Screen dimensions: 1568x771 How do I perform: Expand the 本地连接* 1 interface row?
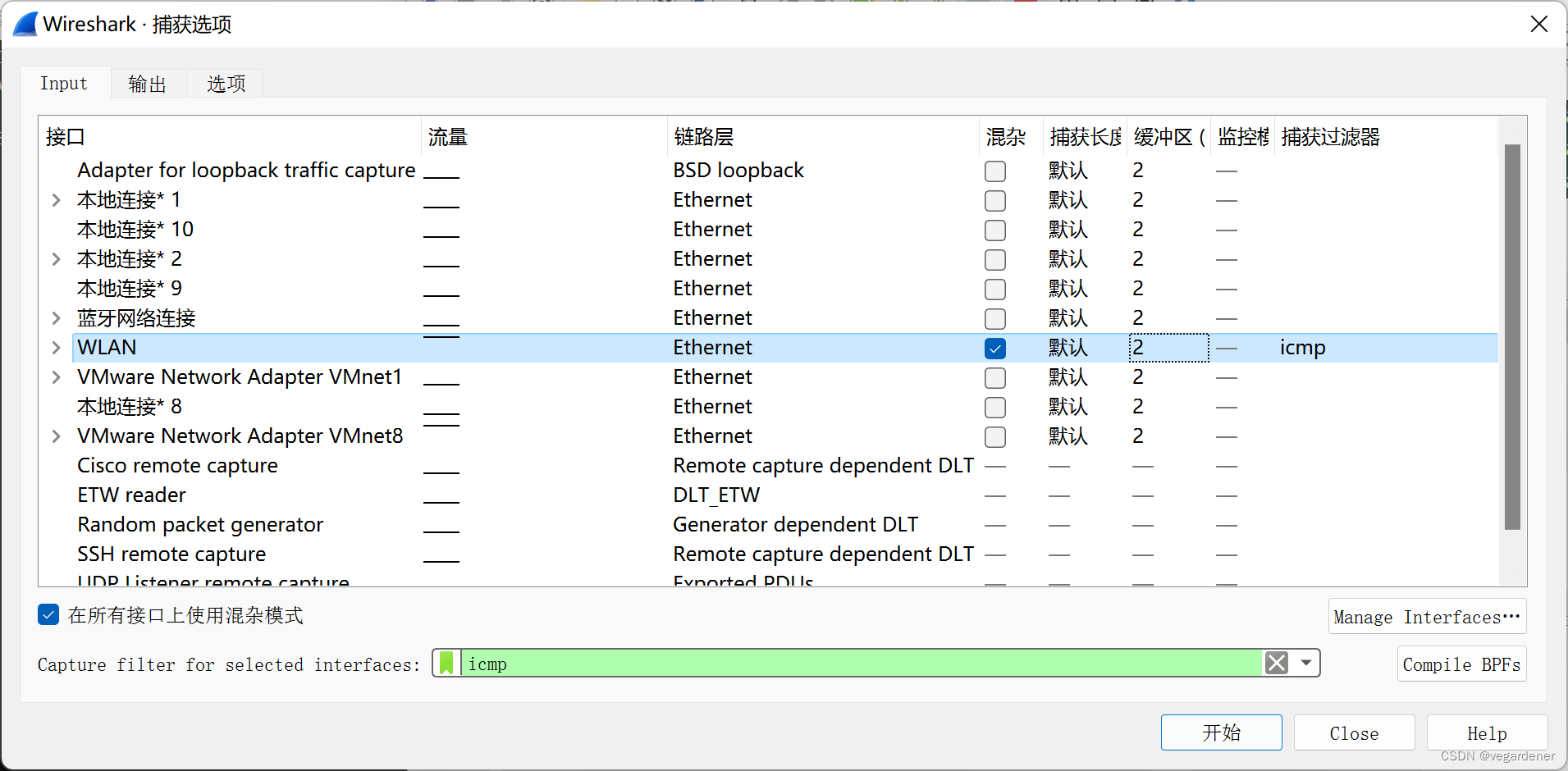coord(56,200)
